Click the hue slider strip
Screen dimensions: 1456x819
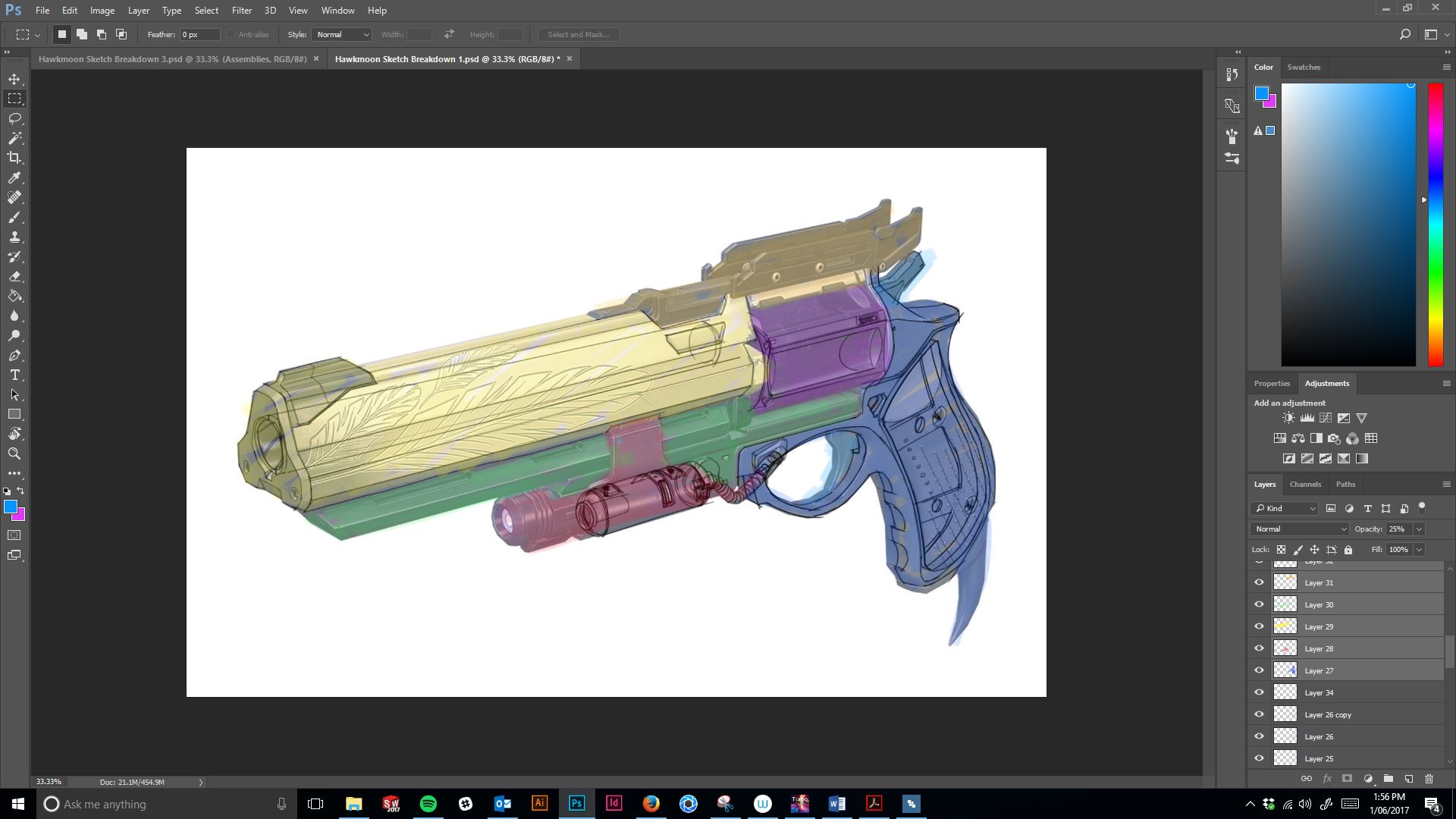coord(1436,225)
